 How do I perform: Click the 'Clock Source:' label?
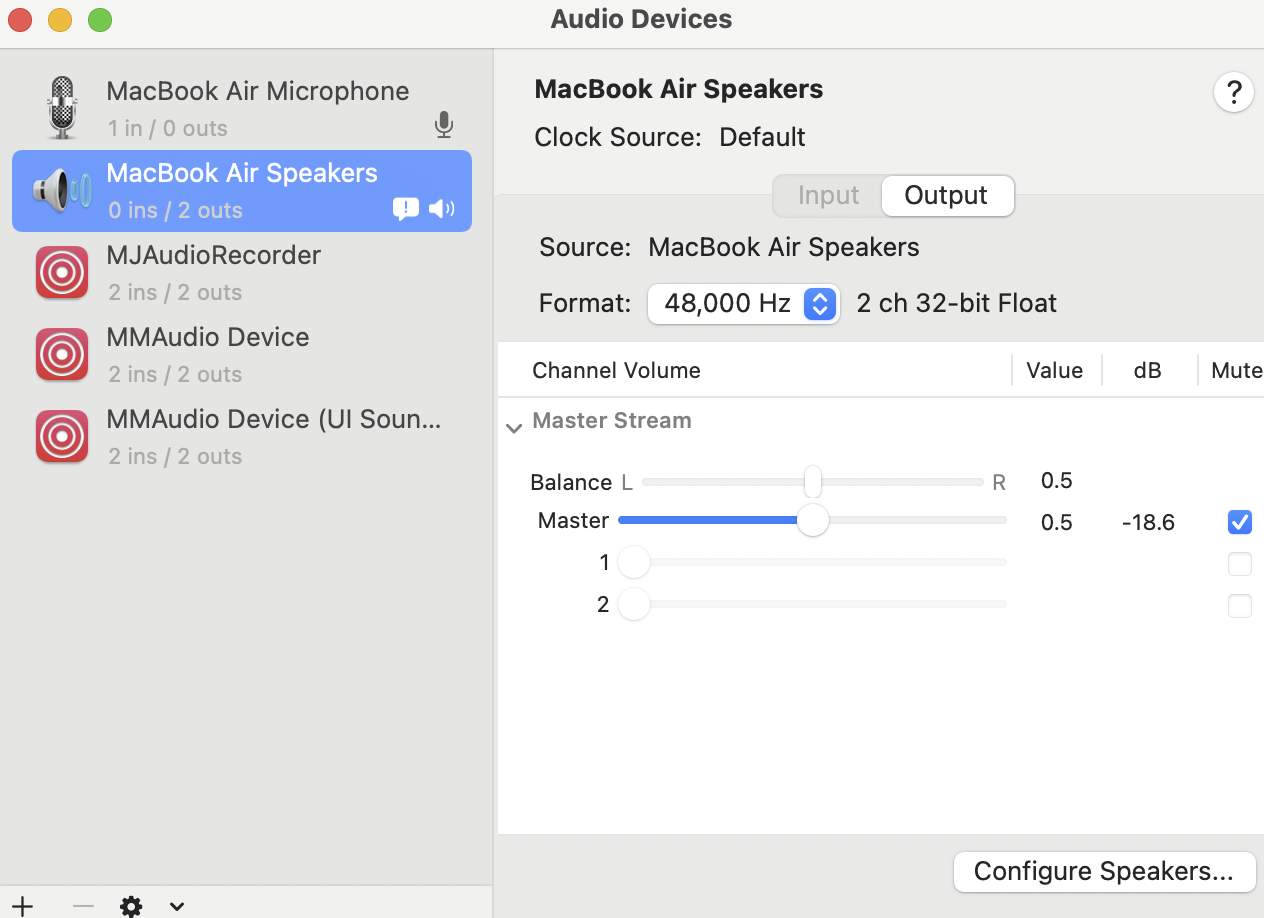[x=618, y=137]
